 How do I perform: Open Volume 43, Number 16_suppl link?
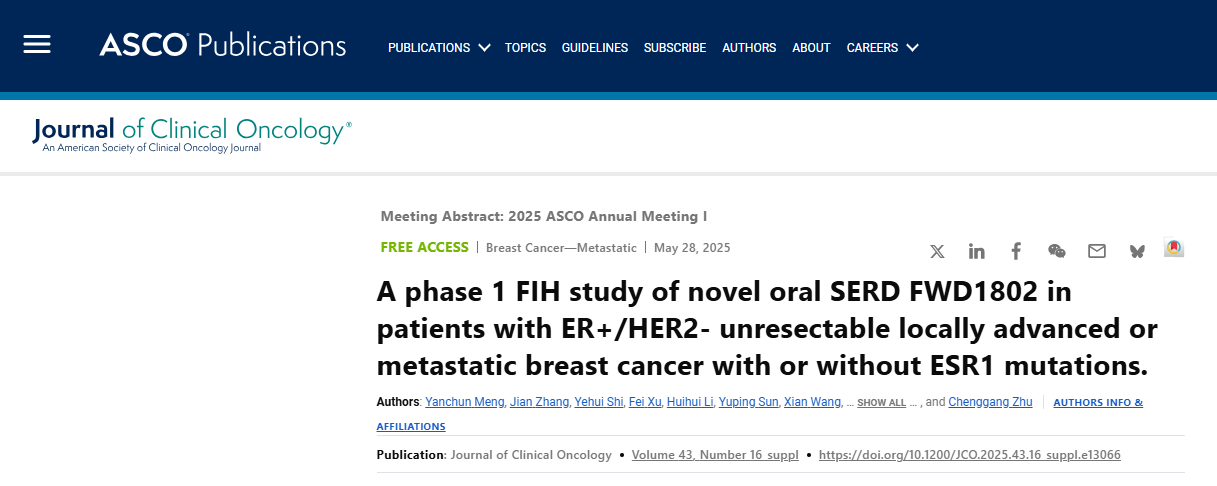[715, 455]
